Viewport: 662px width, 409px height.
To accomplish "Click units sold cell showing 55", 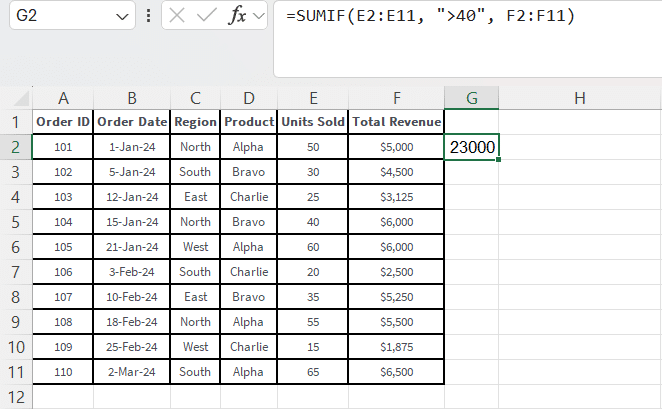I will coord(313,322).
